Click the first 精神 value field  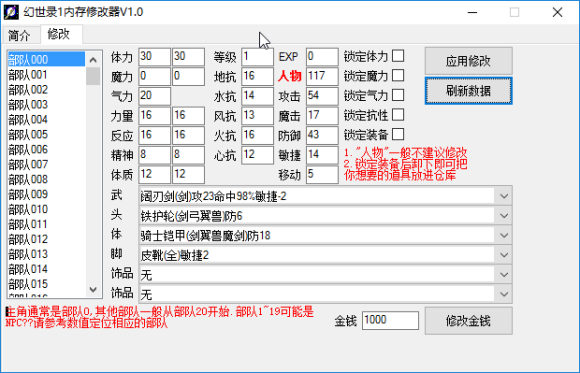pos(155,155)
